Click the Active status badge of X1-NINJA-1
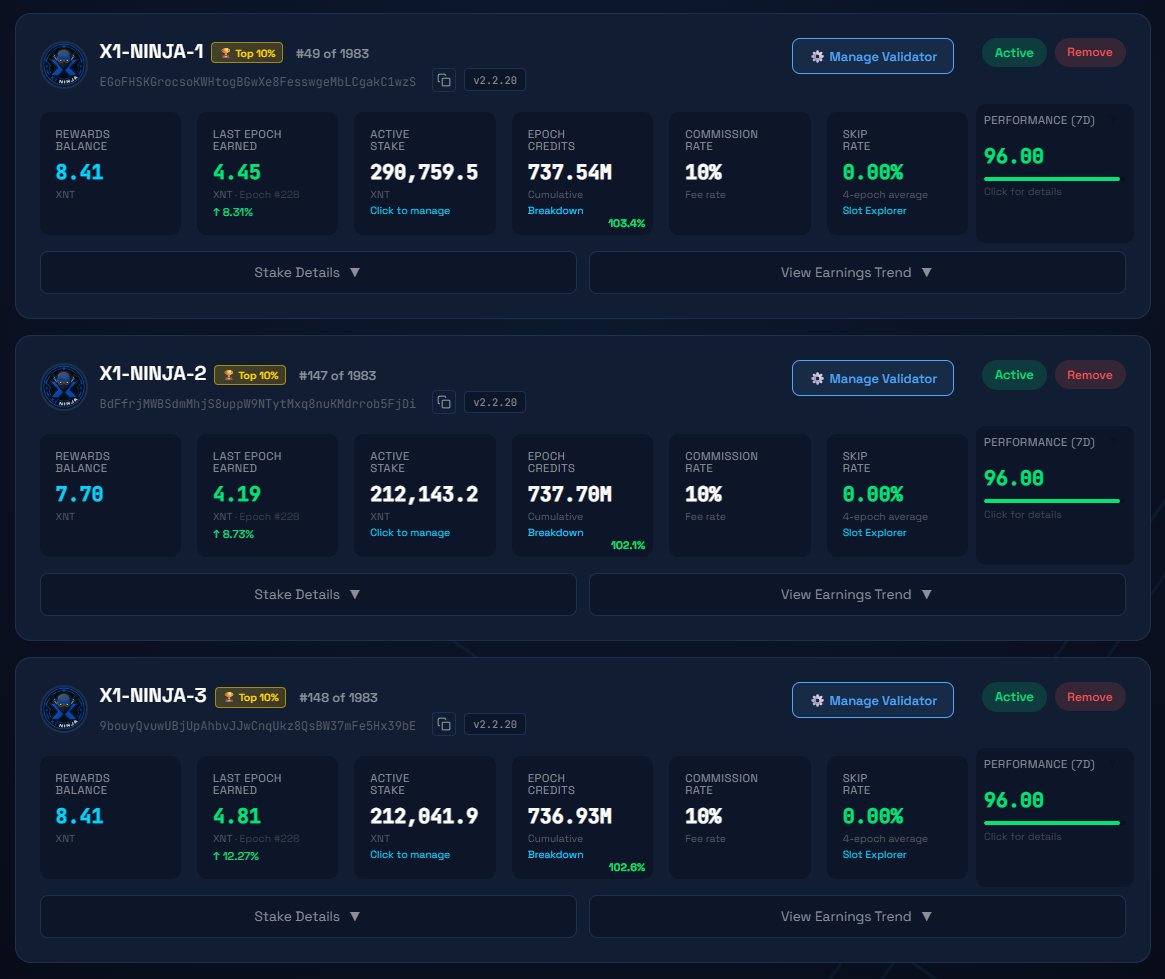This screenshot has height=979, width=1165. (1014, 53)
